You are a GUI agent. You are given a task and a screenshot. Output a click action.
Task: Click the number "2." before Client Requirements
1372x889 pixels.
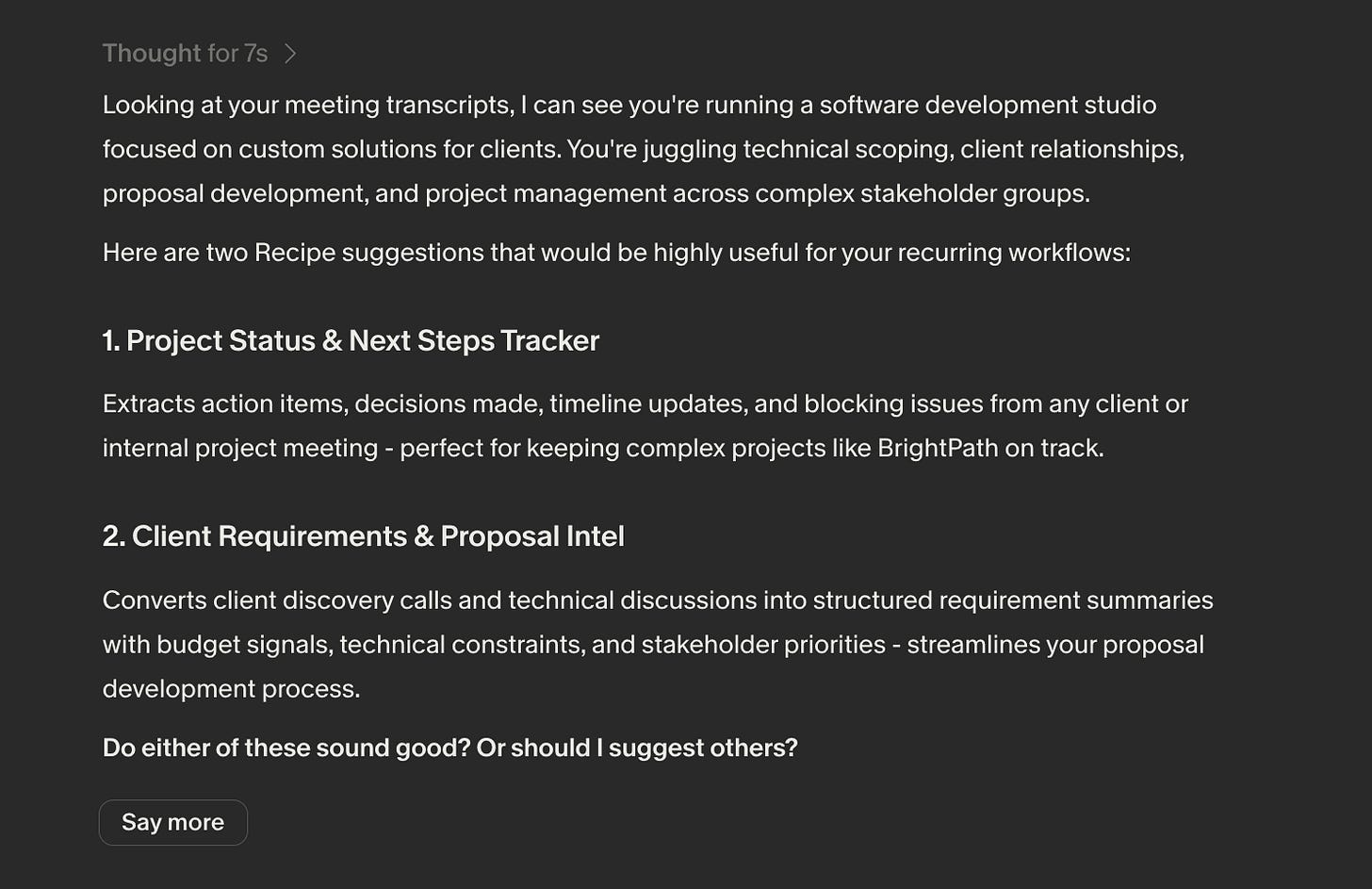click(x=113, y=536)
